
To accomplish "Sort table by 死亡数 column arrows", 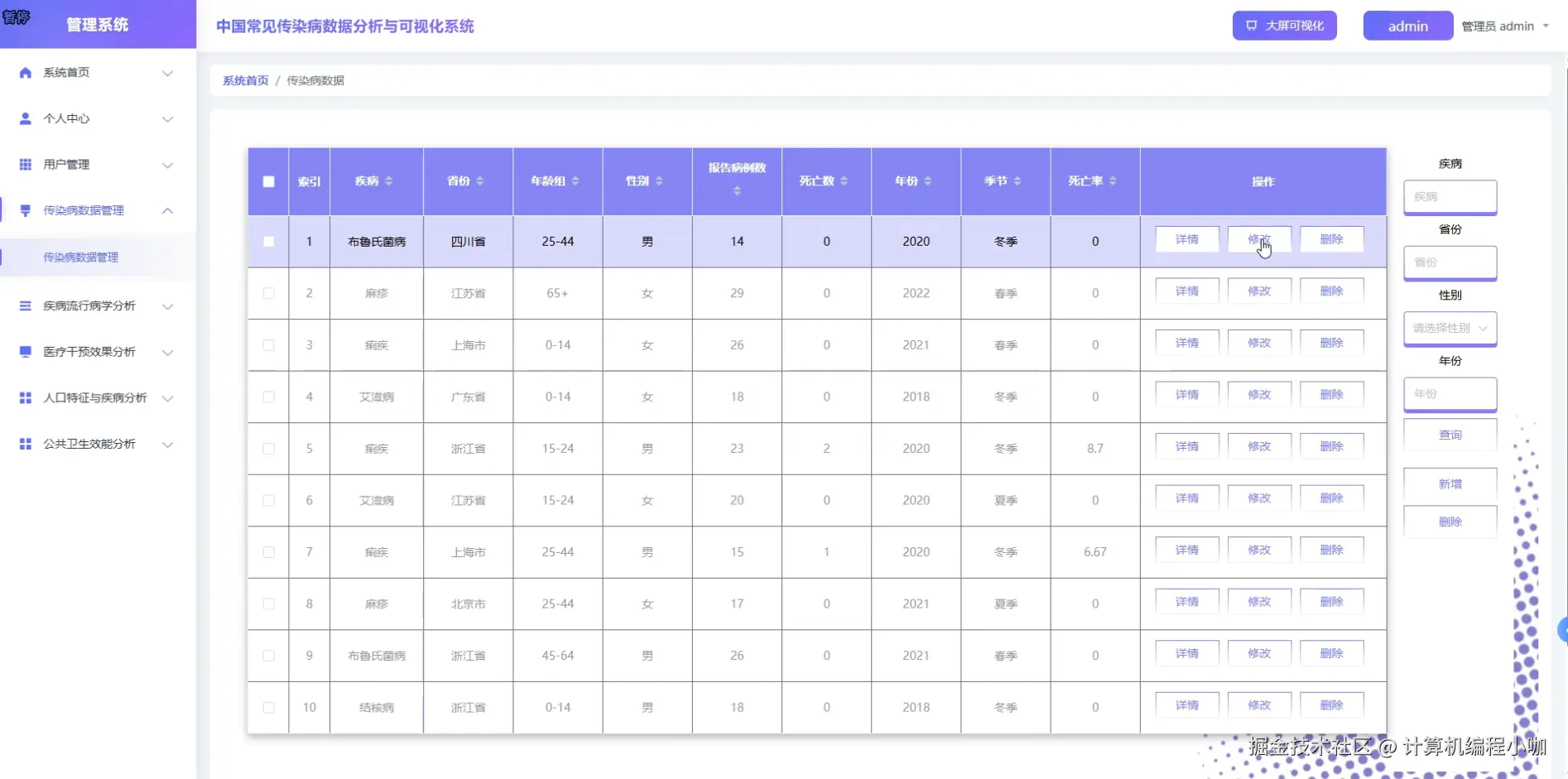I will (x=844, y=181).
